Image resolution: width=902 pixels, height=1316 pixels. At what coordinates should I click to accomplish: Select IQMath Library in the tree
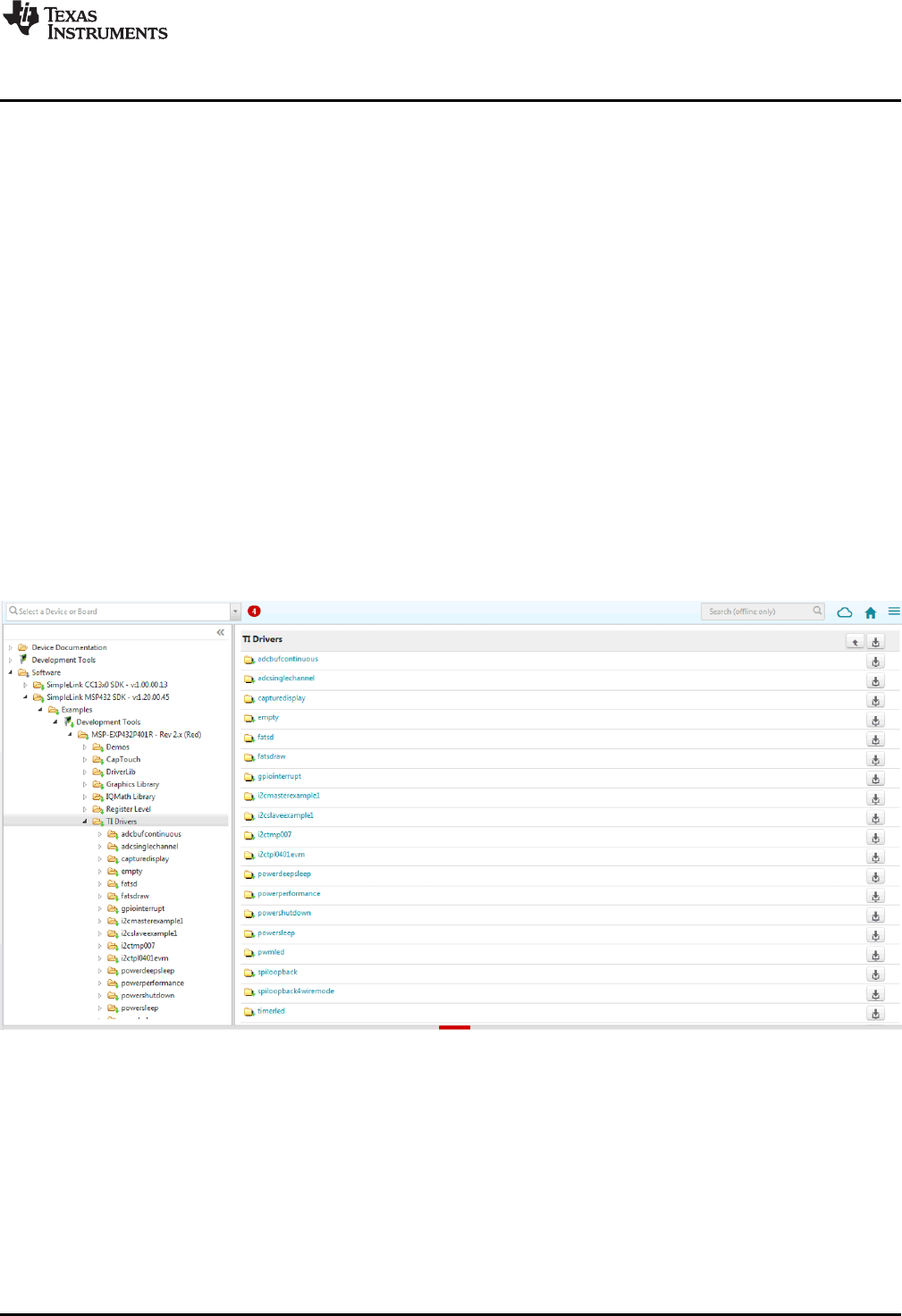coord(131,797)
